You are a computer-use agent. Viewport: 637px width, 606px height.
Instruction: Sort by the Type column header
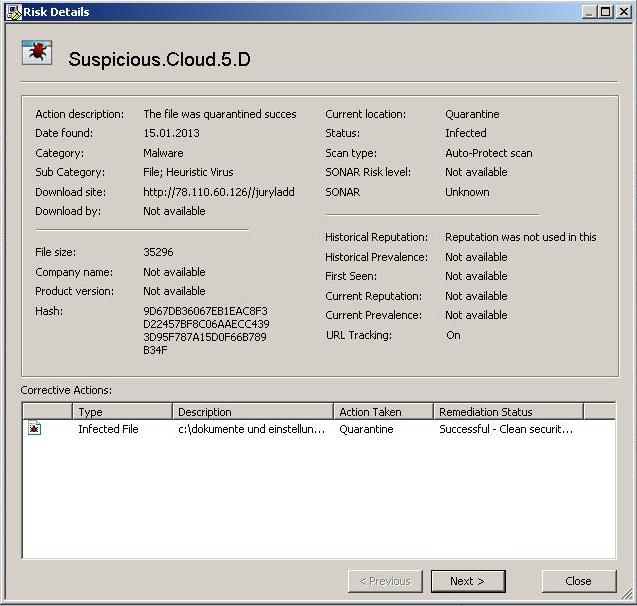point(122,411)
